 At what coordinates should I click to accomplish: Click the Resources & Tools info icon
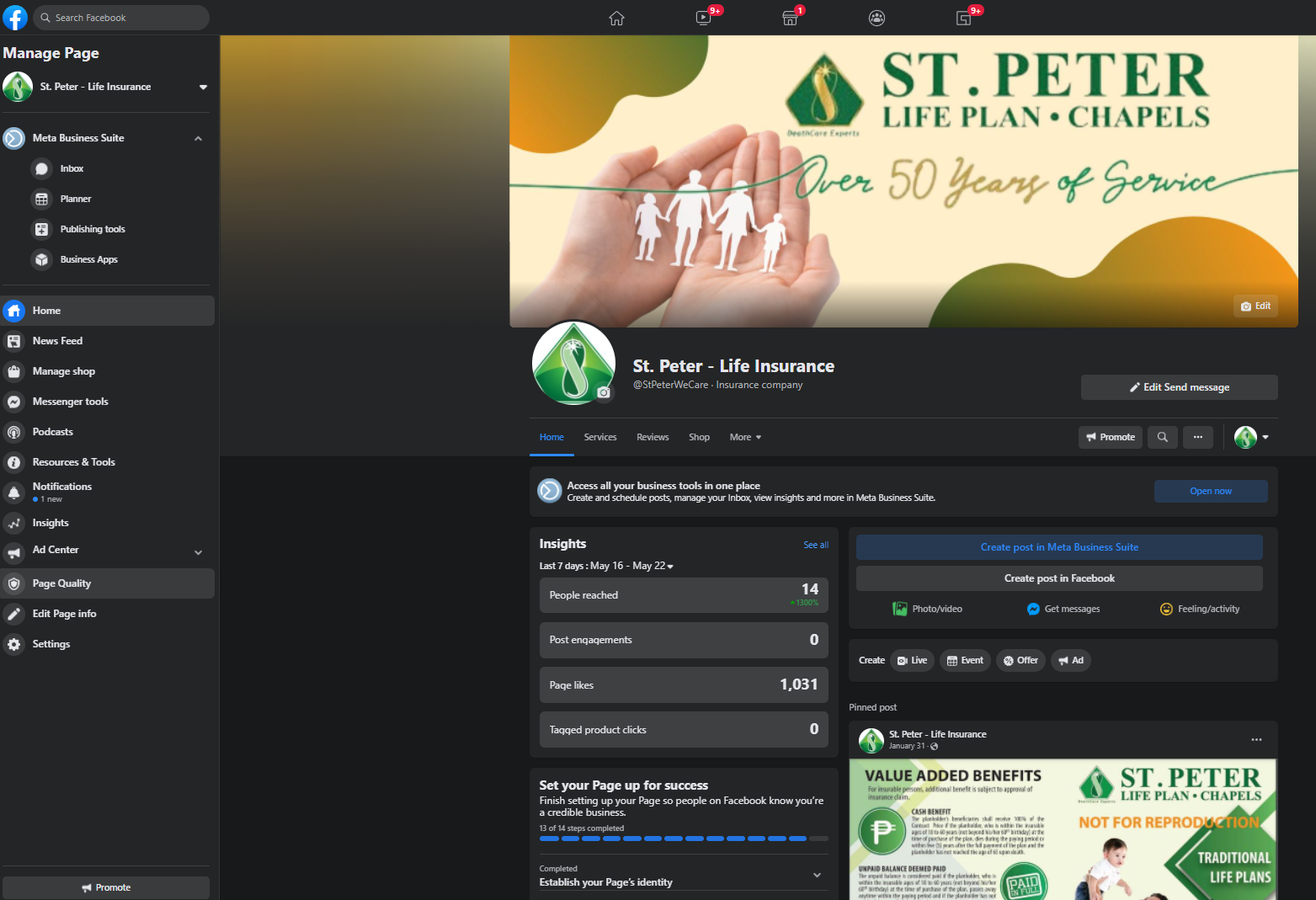[x=13, y=462]
